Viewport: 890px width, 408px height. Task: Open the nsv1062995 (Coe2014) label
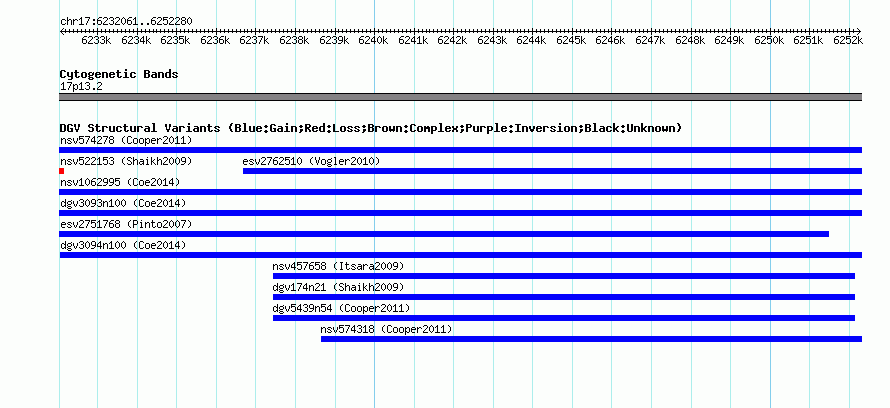tap(120, 182)
